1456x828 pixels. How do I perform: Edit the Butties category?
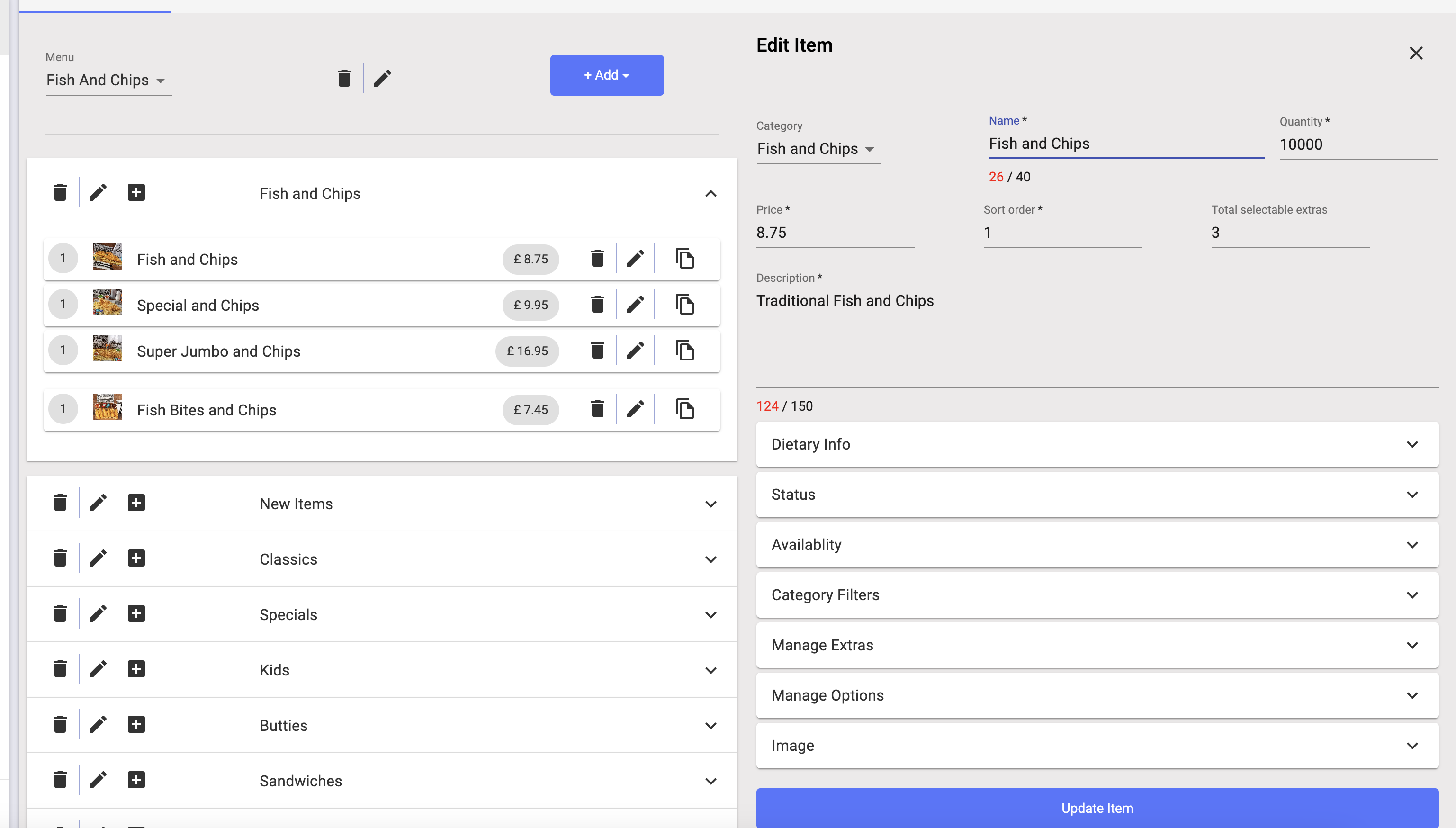(98, 725)
